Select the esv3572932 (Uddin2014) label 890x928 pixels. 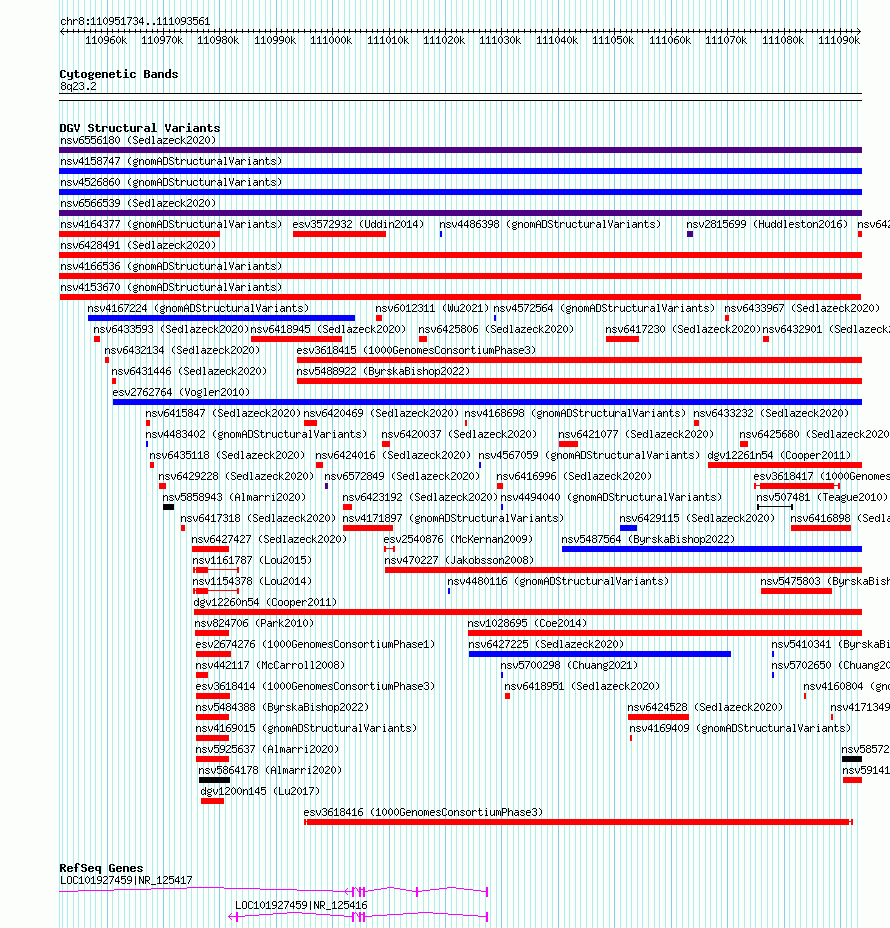(358, 224)
